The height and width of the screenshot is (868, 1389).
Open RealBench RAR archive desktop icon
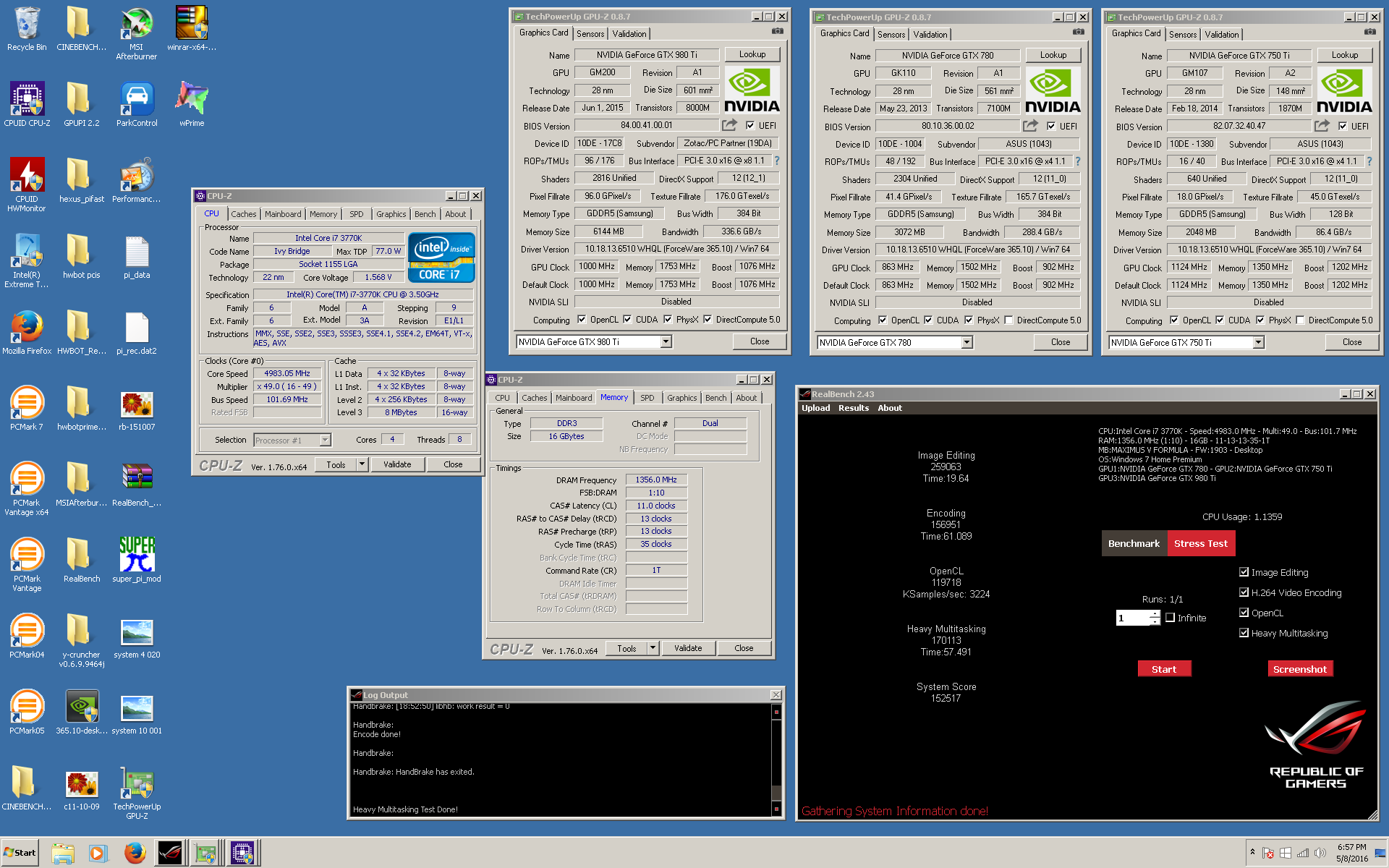(137, 485)
